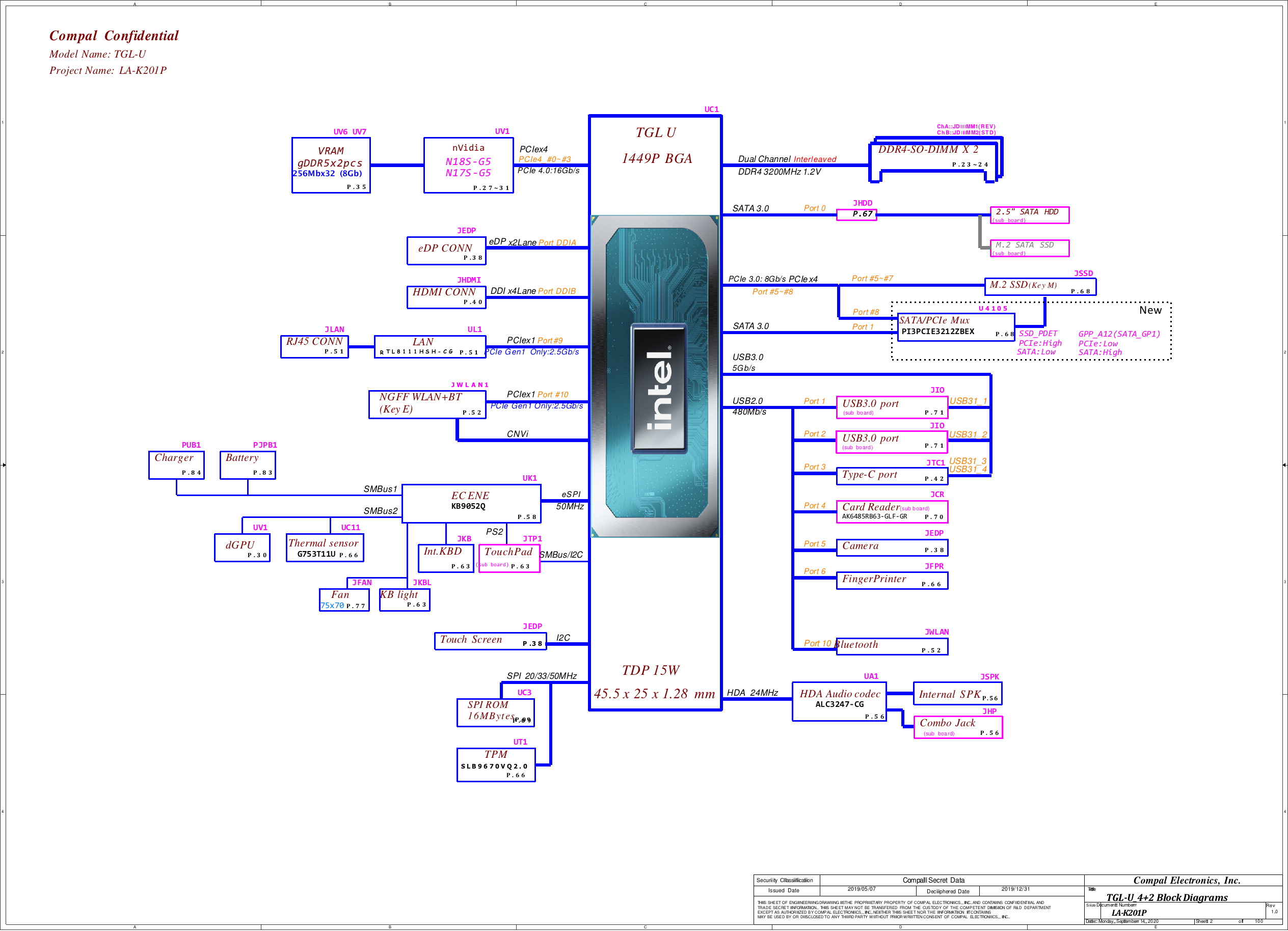The image size is (1288, 931).
Task: Click the Thermal sensor G753T11U block
Action: pos(324,548)
